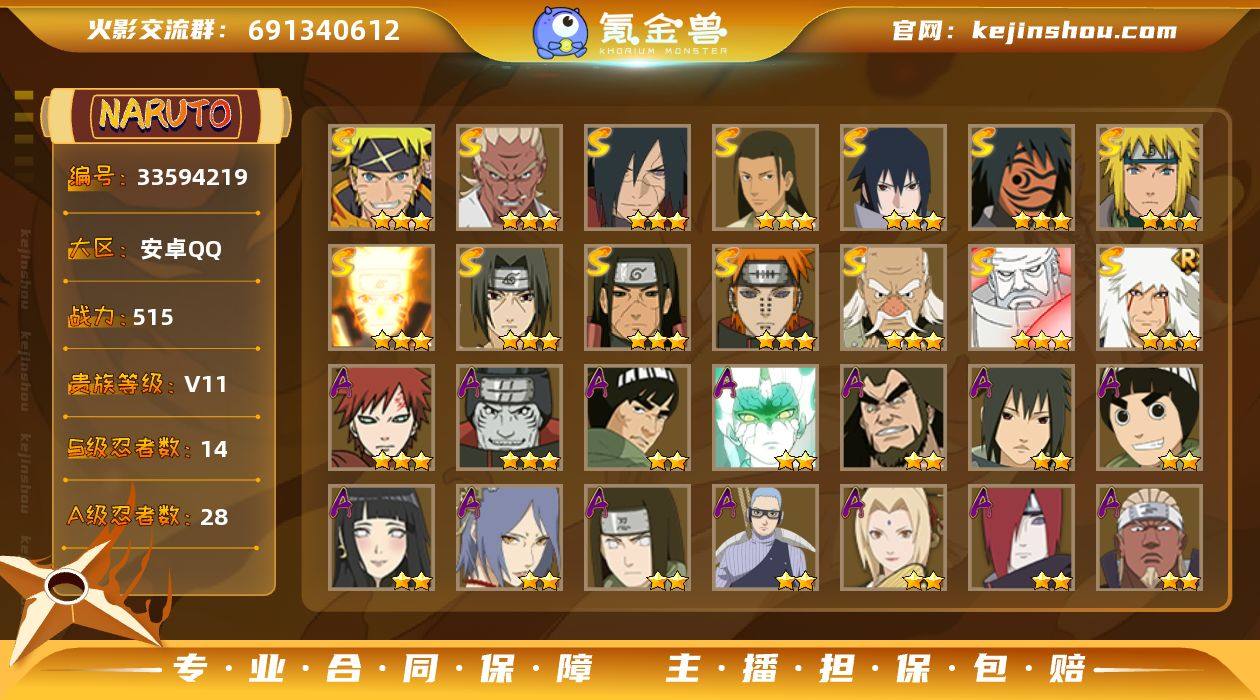
Task: Click the orange-haired Pain character portrait
Action: (x=765, y=297)
